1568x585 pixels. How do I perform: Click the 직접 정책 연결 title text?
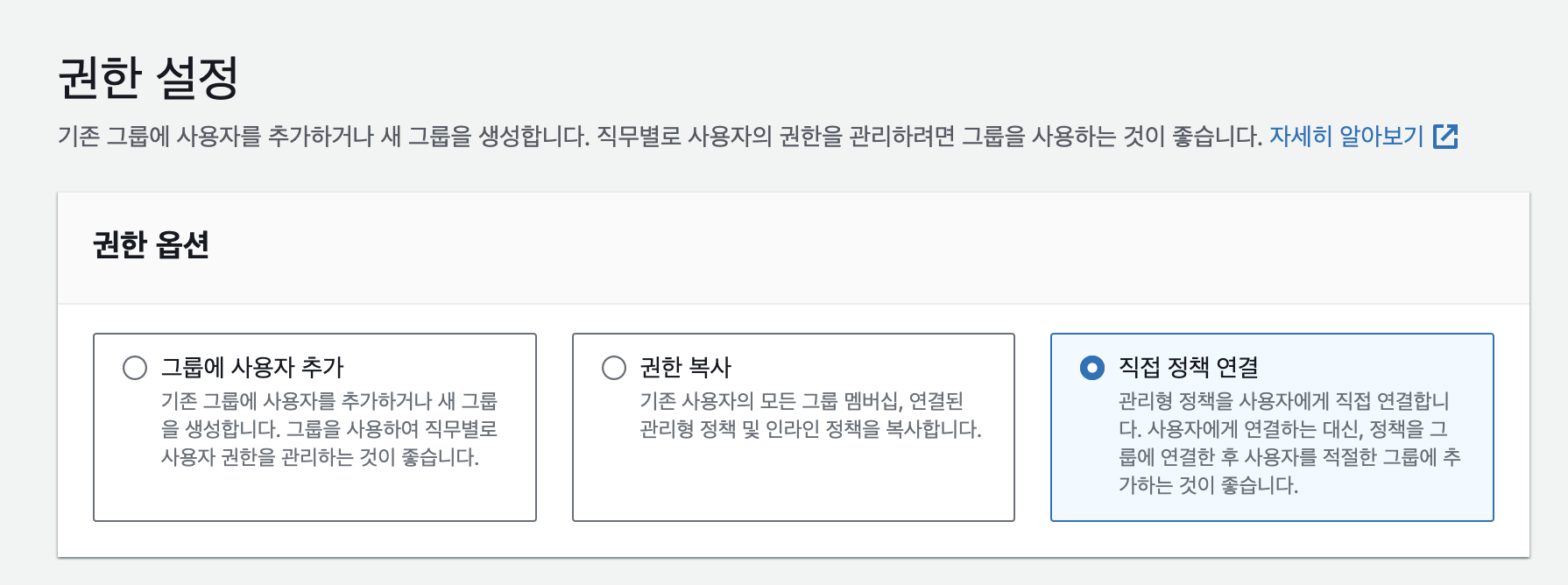pos(1188,368)
